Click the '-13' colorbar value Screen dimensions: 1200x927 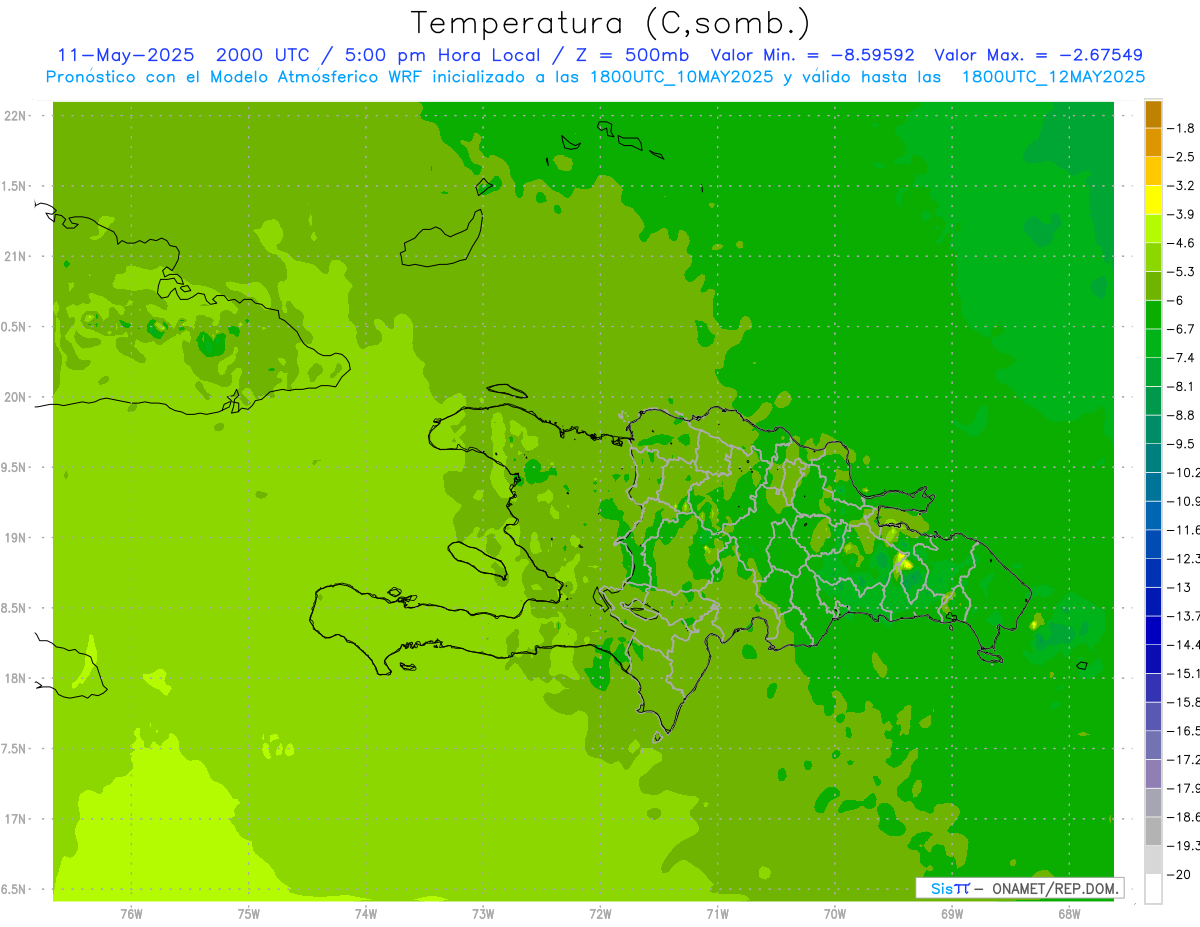tap(1180, 587)
